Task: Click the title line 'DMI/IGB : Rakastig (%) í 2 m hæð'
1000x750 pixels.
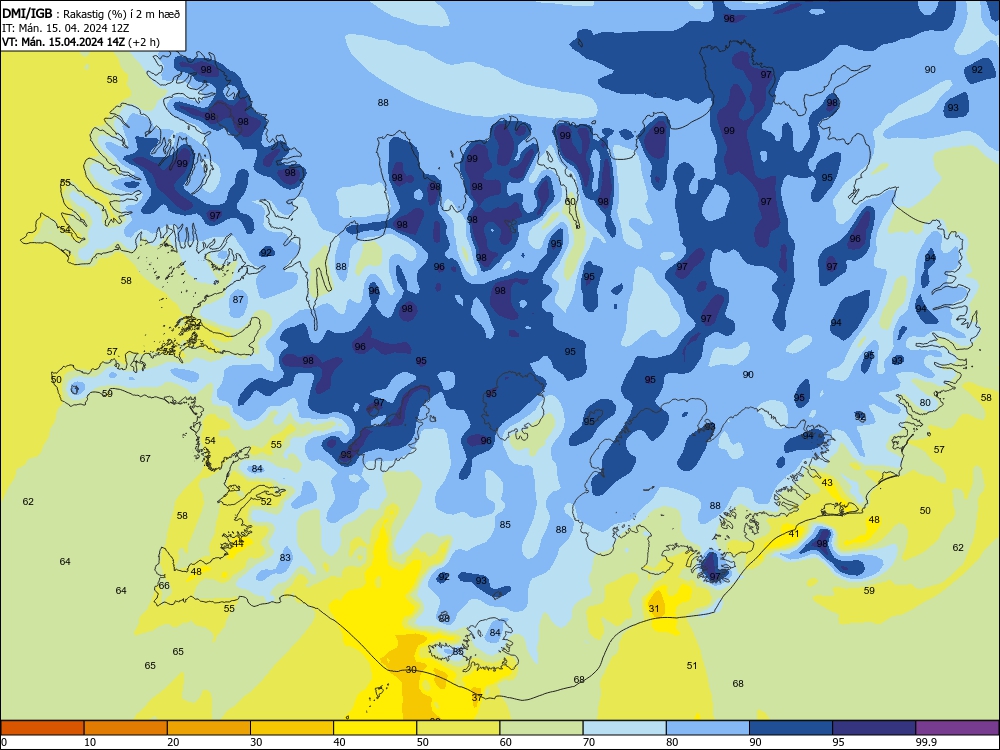Action: pyautogui.click(x=91, y=14)
